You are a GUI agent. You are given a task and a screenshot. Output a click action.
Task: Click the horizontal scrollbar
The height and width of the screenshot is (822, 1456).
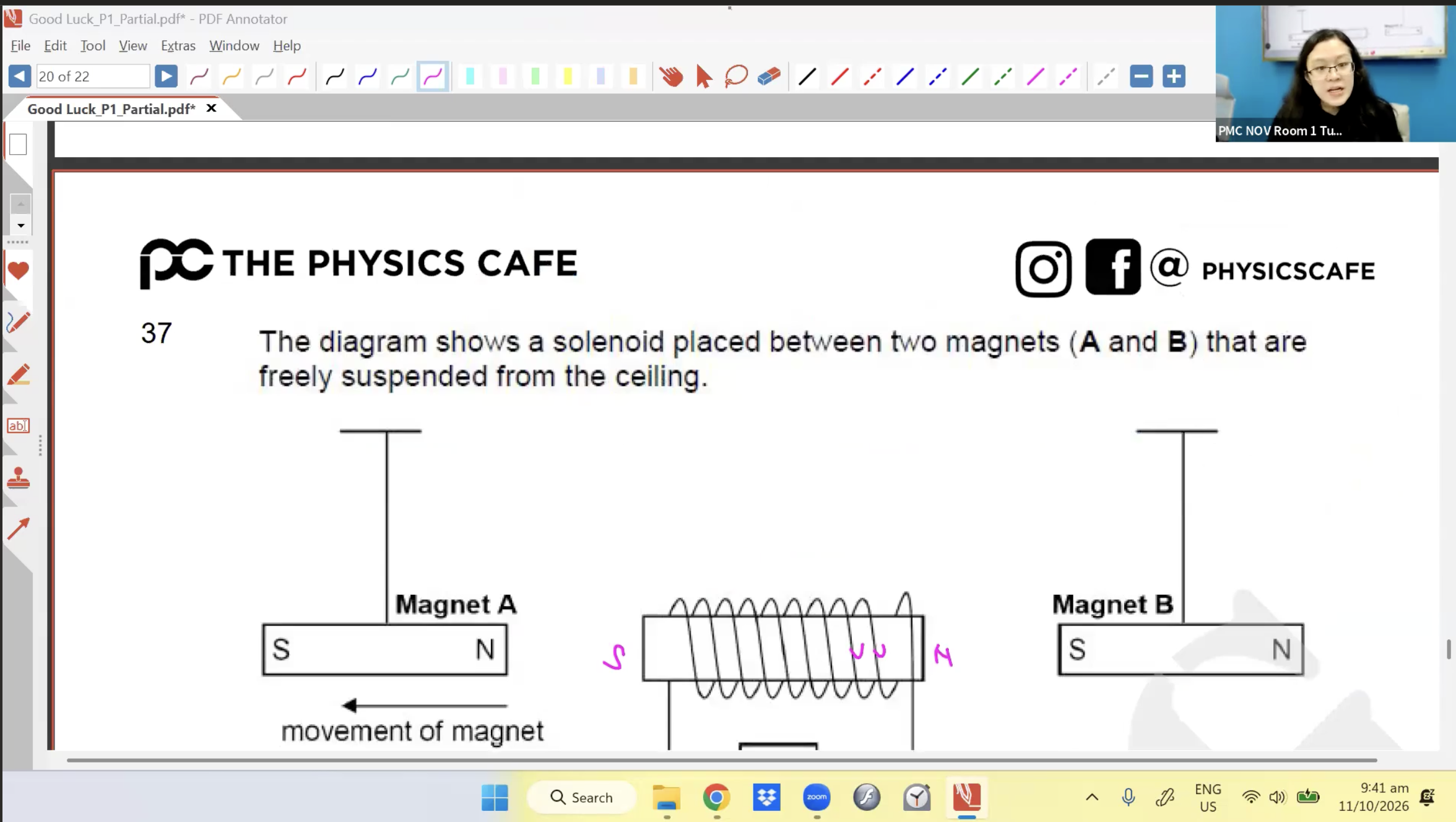[x=722, y=759]
